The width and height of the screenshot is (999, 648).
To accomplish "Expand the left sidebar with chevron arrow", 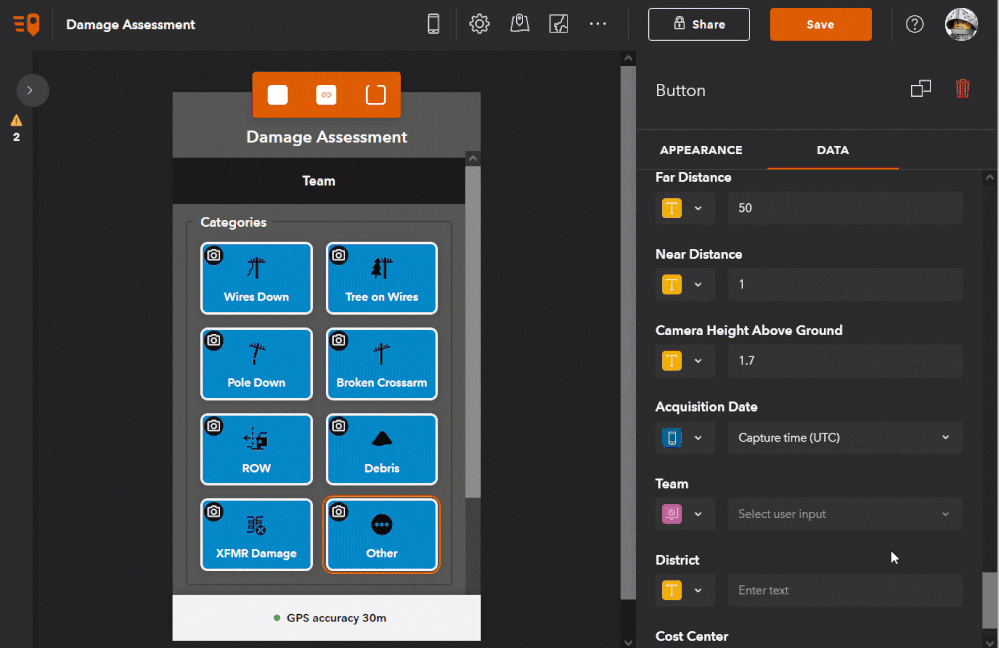I will [x=30, y=90].
